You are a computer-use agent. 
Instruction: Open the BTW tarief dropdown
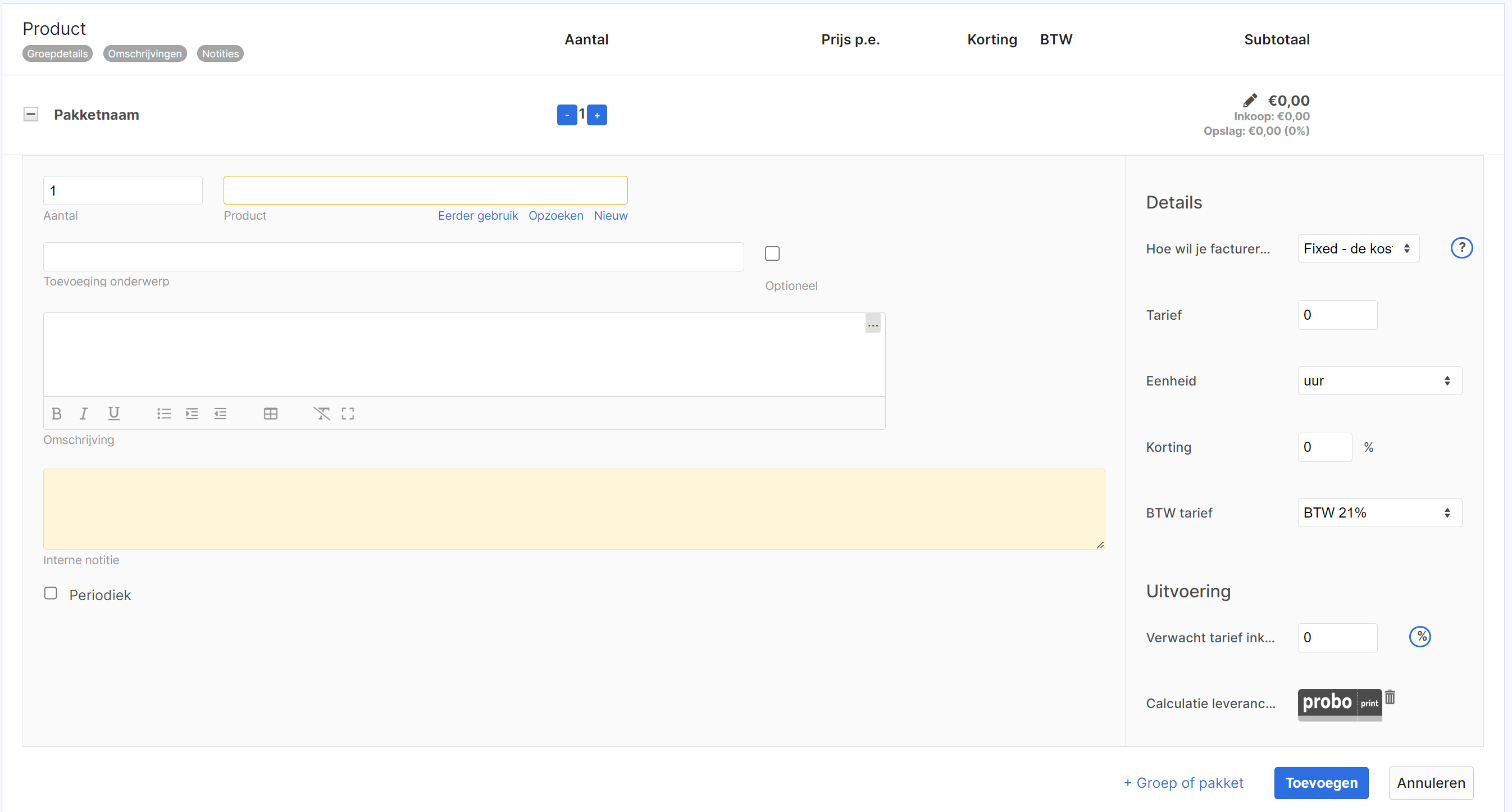point(1379,512)
